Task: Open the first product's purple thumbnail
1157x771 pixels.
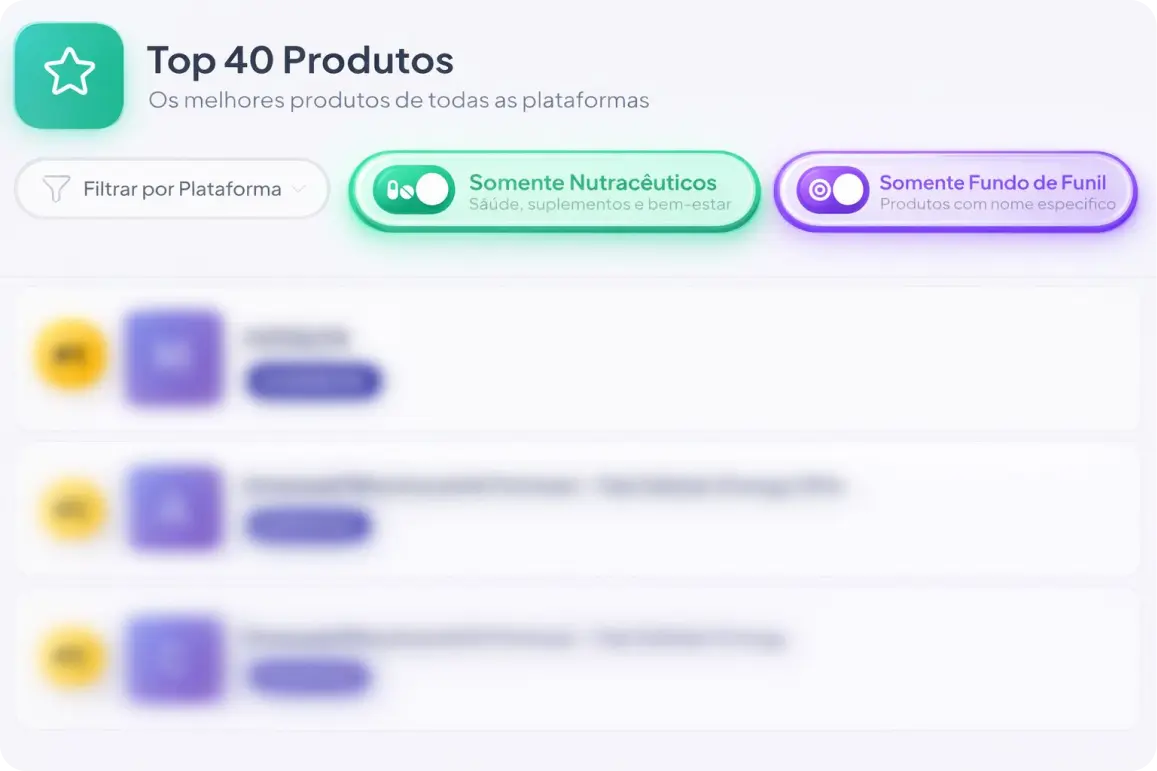Action: (173, 357)
